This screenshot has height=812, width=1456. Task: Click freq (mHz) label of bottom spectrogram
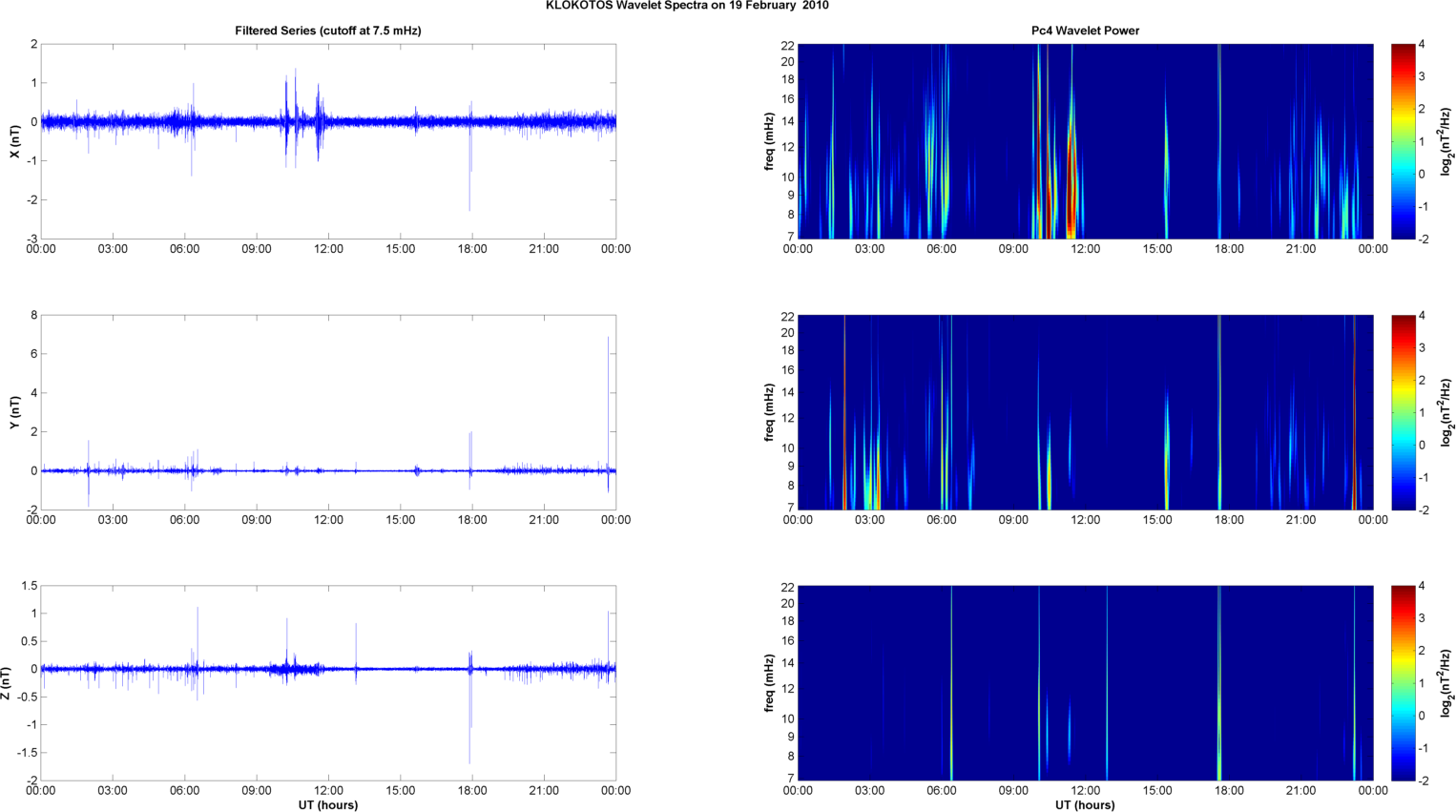coord(769,683)
